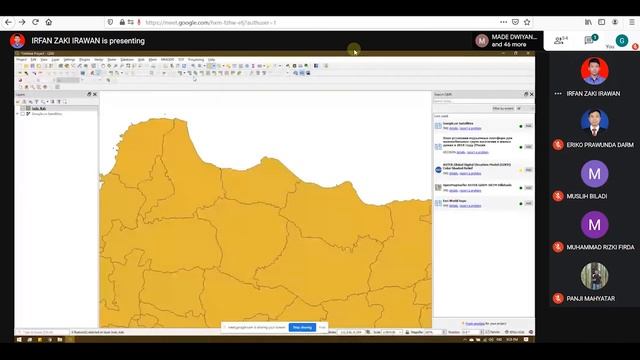Expand all layers in Layers panel
Viewport: 640px width, 360px height.
tap(53, 102)
